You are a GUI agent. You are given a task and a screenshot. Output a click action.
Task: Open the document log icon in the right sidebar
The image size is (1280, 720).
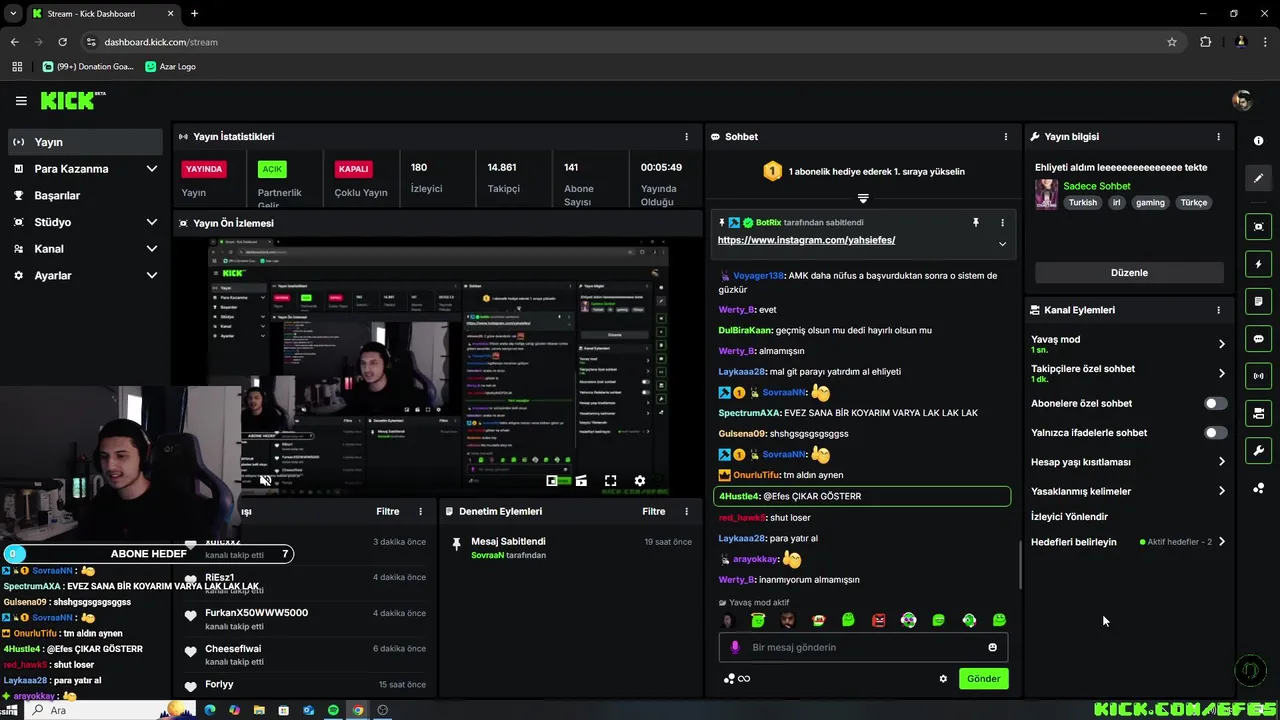point(1258,301)
